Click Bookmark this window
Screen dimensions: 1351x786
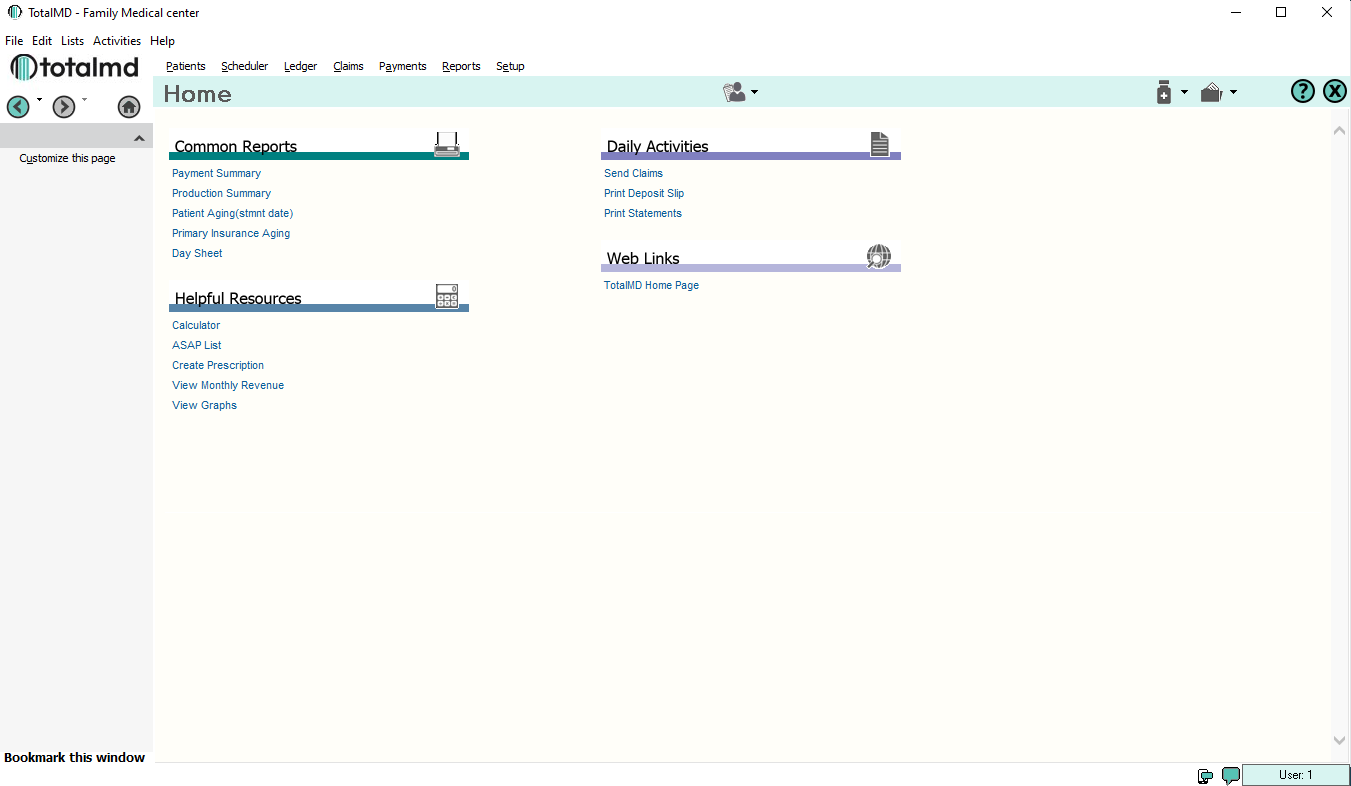click(74, 757)
